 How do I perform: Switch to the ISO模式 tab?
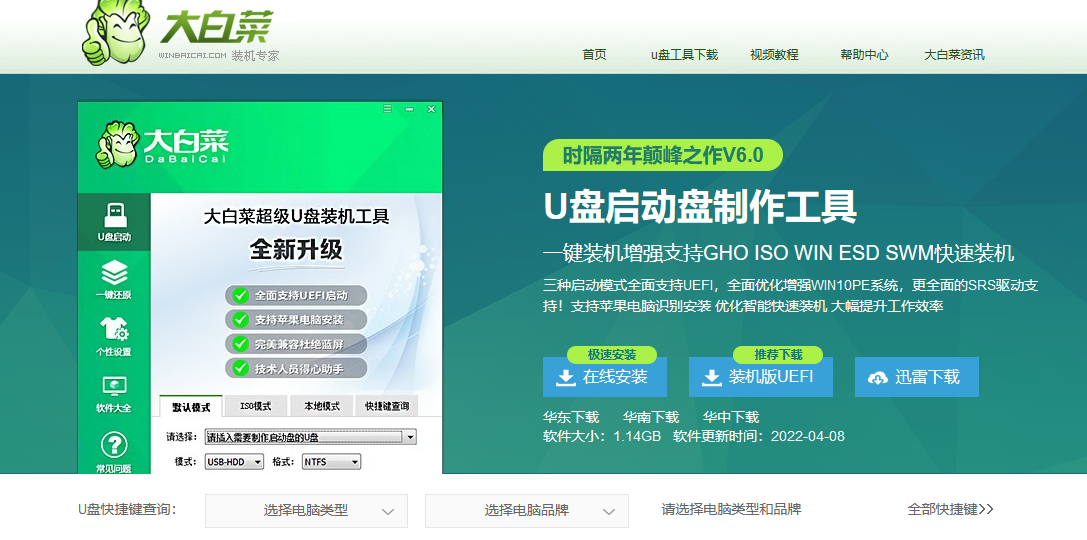pyautogui.click(x=256, y=406)
